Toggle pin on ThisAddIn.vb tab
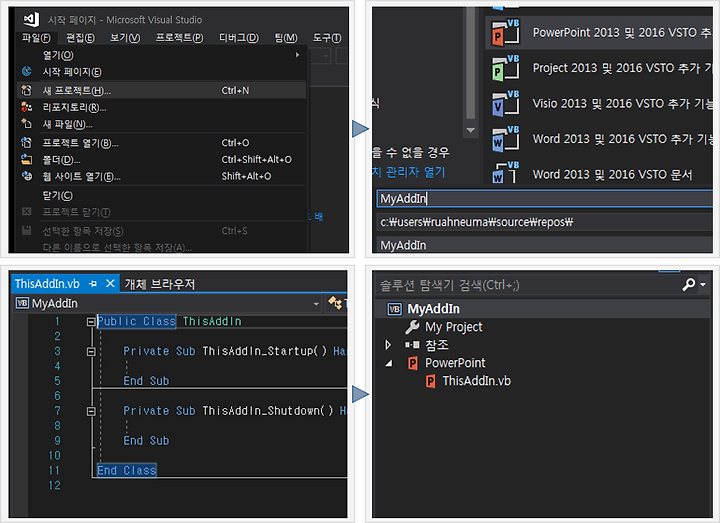The height and width of the screenshot is (523, 720). 93,284
